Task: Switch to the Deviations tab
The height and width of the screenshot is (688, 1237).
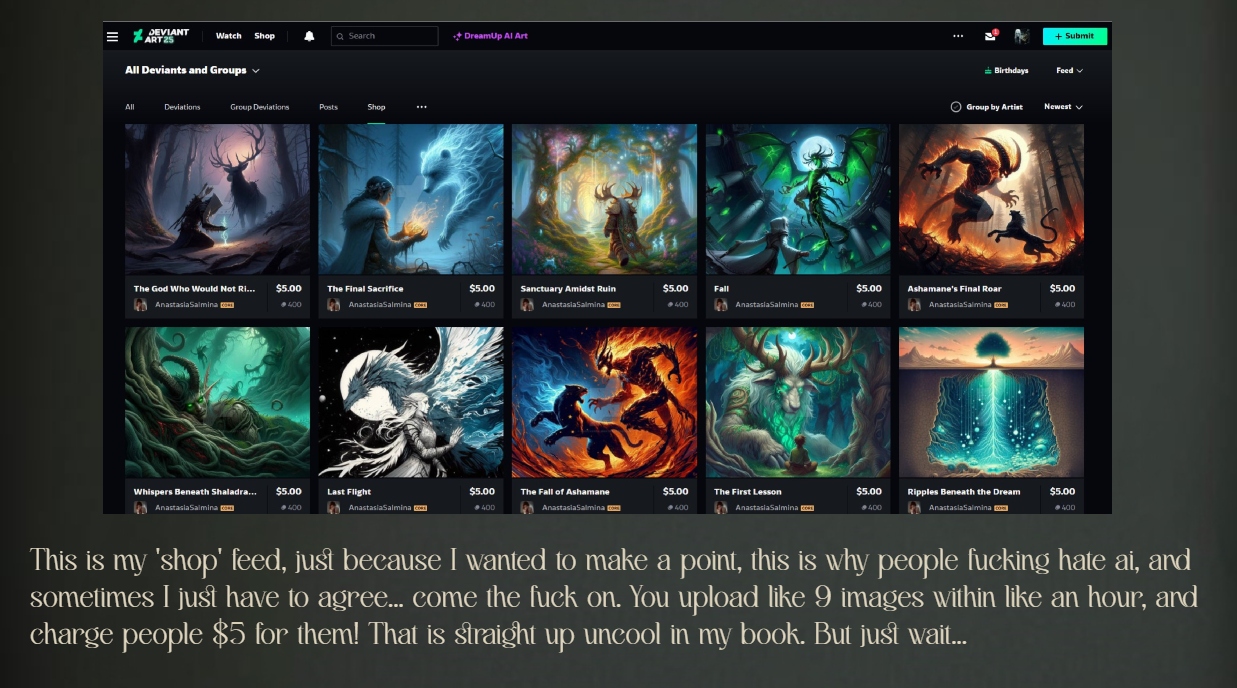Action: tap(182, 107)
